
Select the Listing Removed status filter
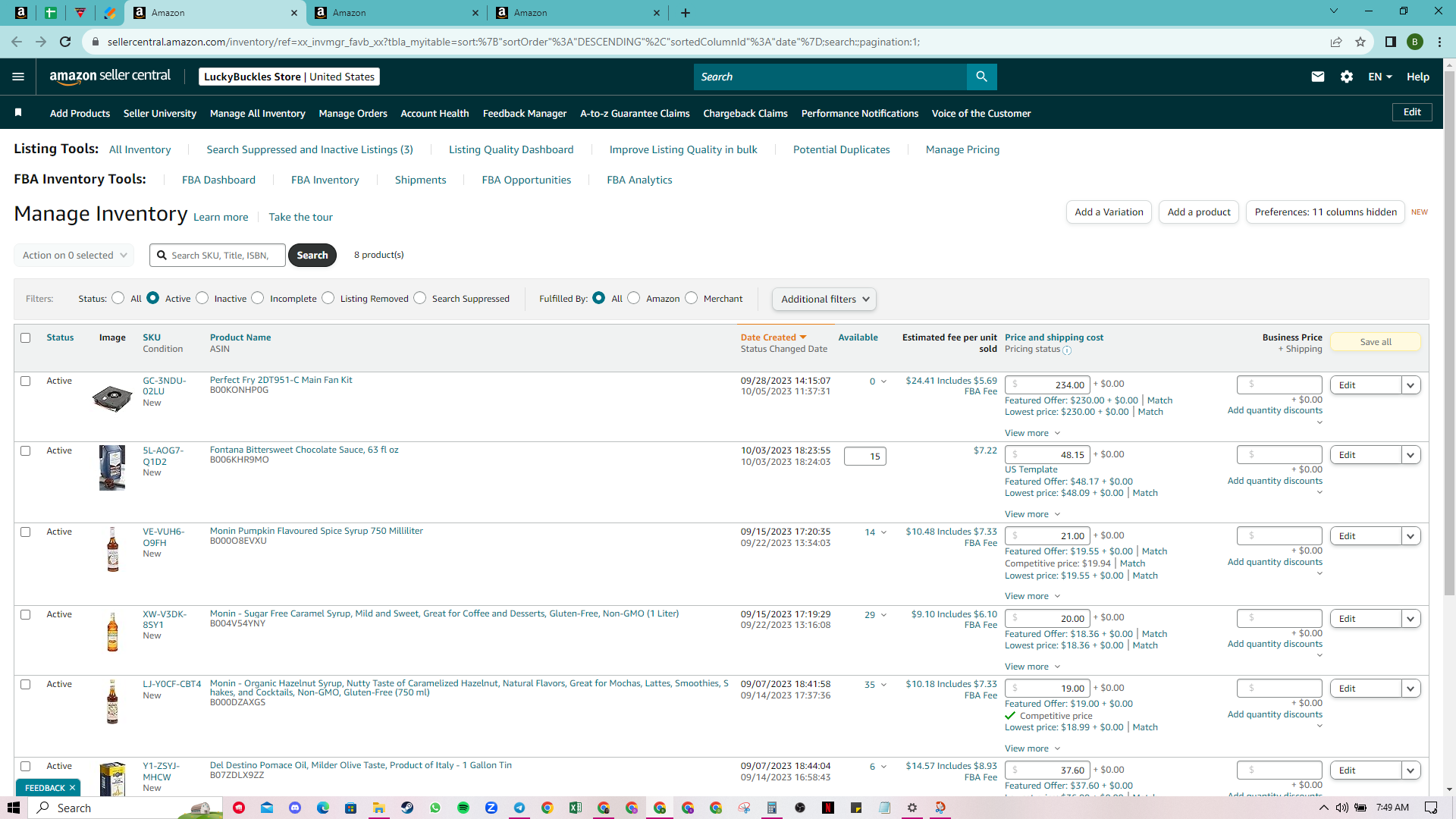point(328,298)
